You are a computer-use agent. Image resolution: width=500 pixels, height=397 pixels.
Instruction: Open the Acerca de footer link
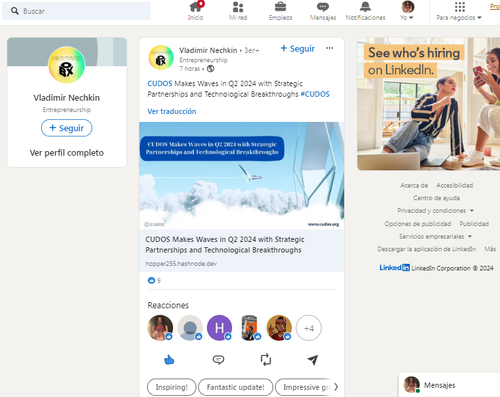click(x=414, y=185)
